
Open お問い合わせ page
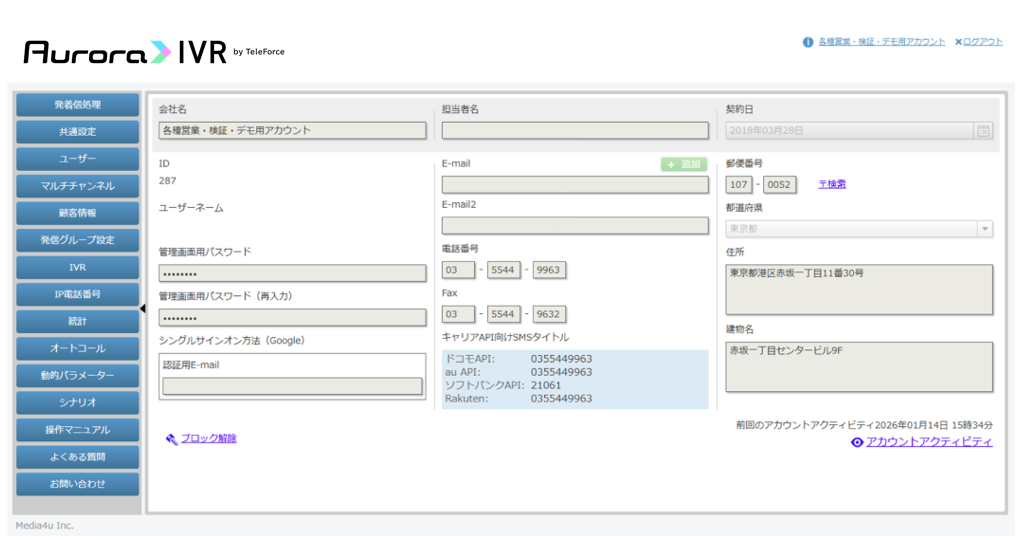pos(78,484)
